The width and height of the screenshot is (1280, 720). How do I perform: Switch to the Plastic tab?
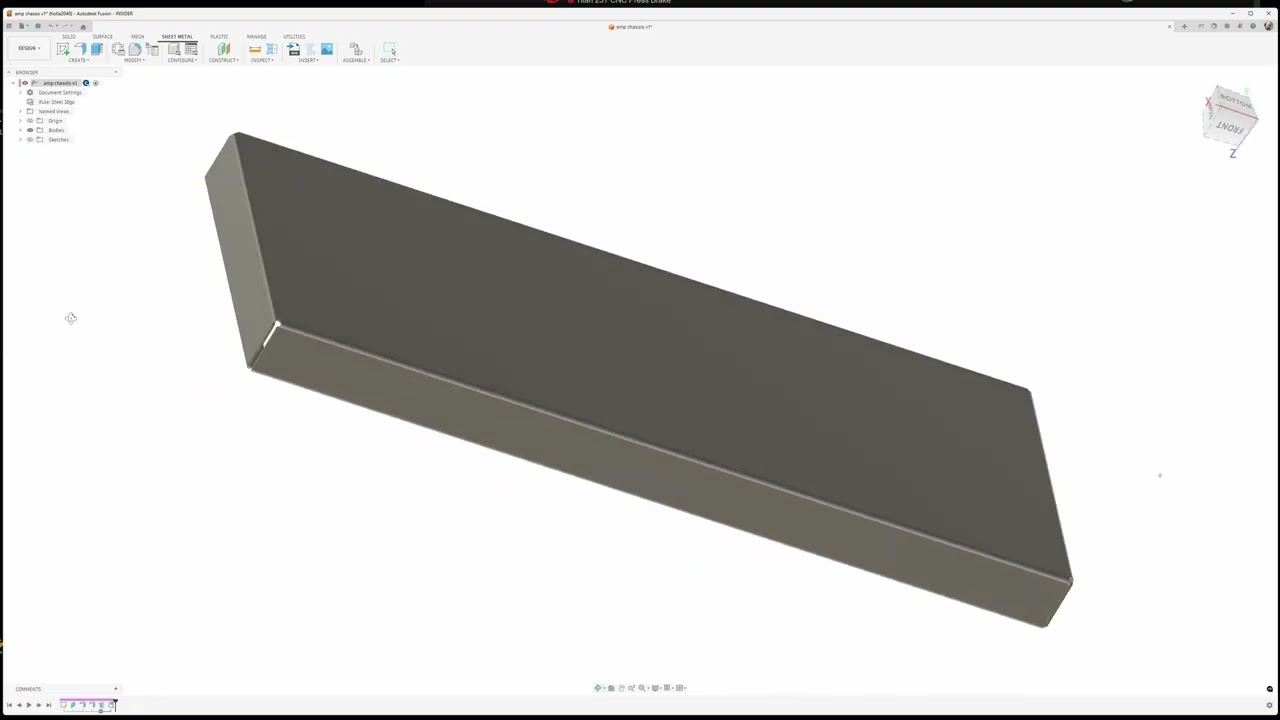[x=219, y=37]
